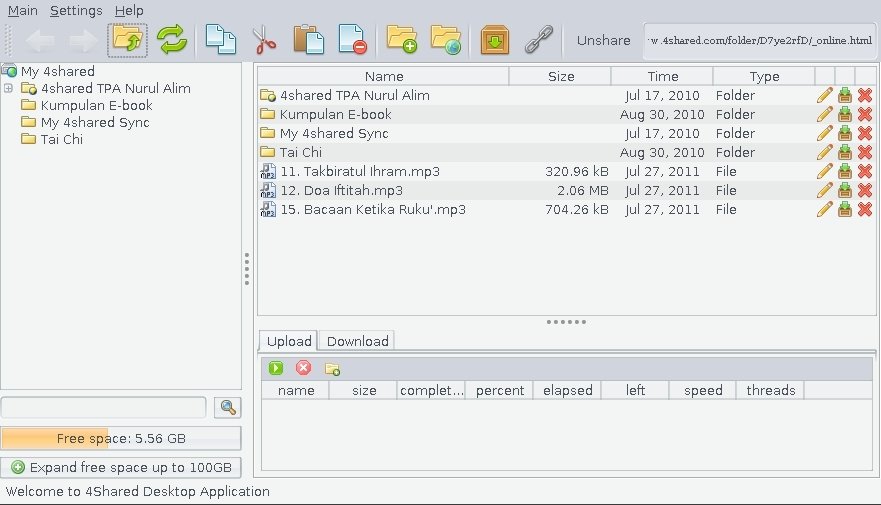Start uploads with green play icon
Screen dimensions: 881x505
tap(276, 368)
